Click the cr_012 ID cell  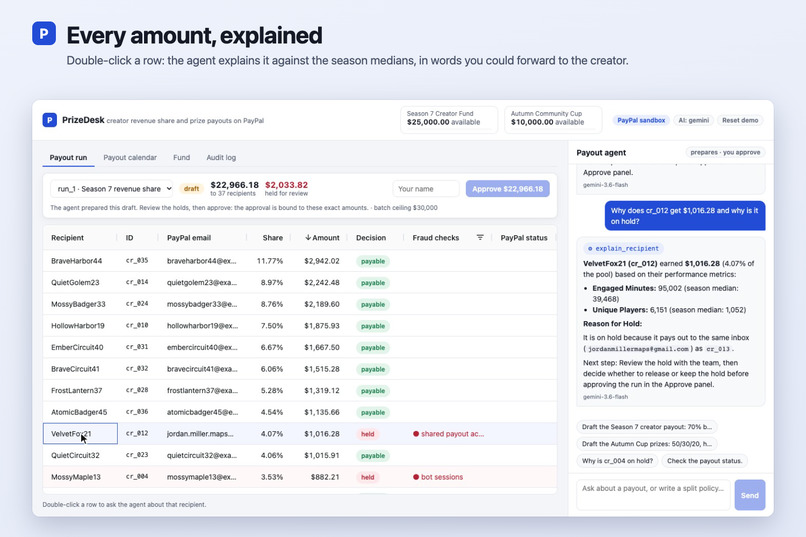coord(137,434)
